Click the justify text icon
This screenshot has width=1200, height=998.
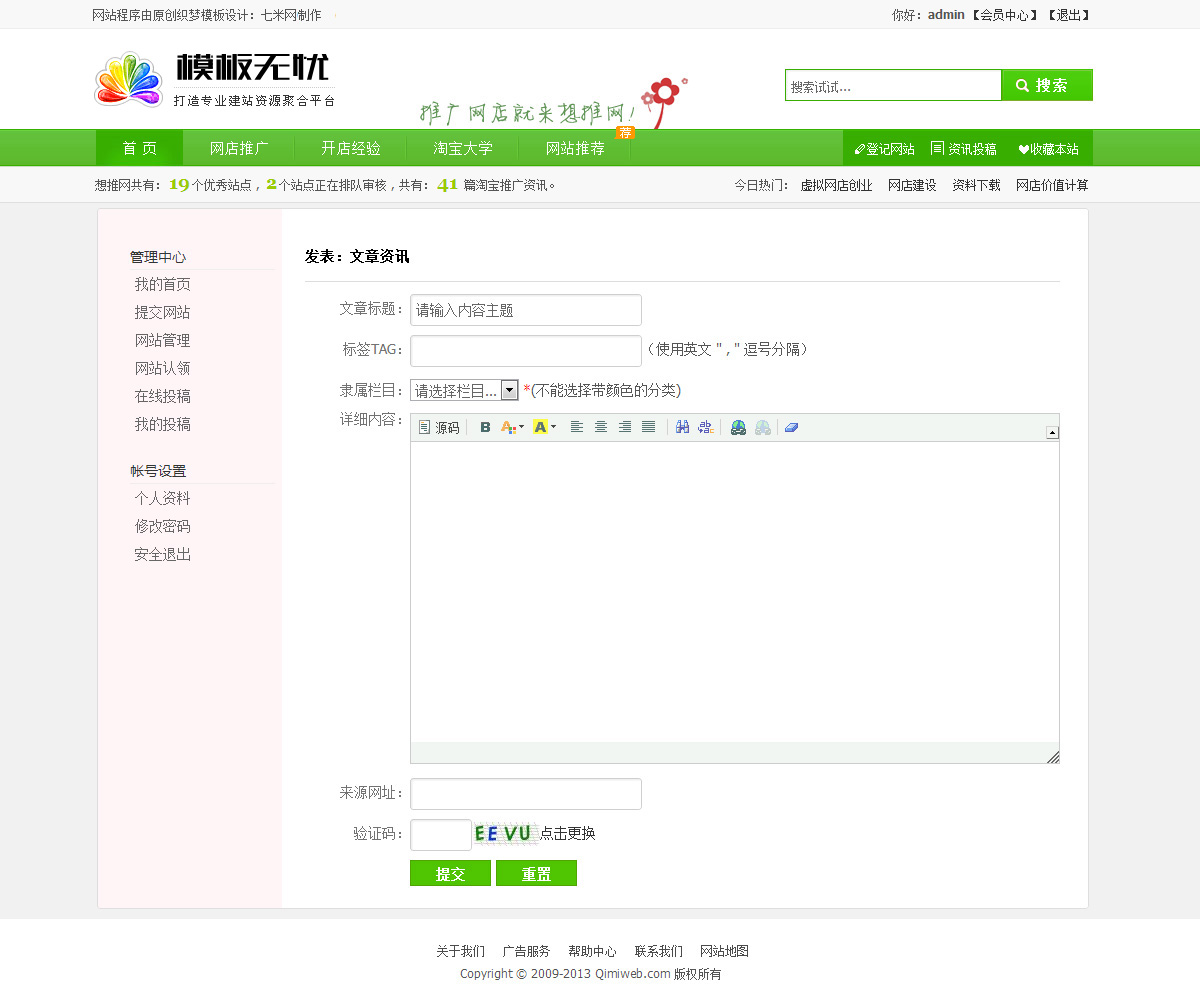(x=649, y=427)
